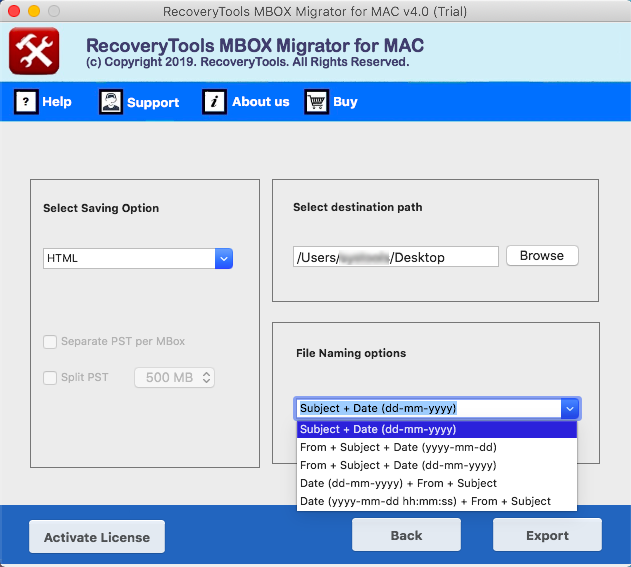Image resolution: width=631 pixels, height=567 pixels.
Task: Open the Help label in toolbar
Action: pos(57,102)
